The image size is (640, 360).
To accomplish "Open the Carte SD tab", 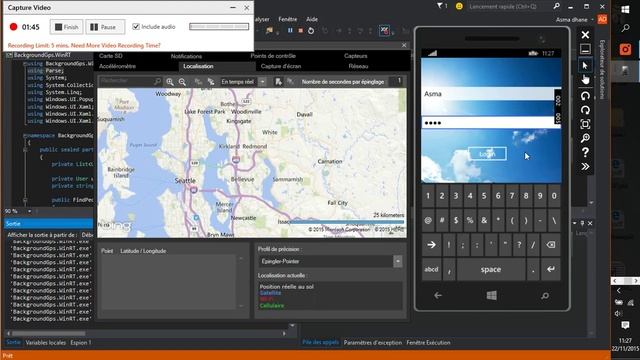I will (111, 56).
